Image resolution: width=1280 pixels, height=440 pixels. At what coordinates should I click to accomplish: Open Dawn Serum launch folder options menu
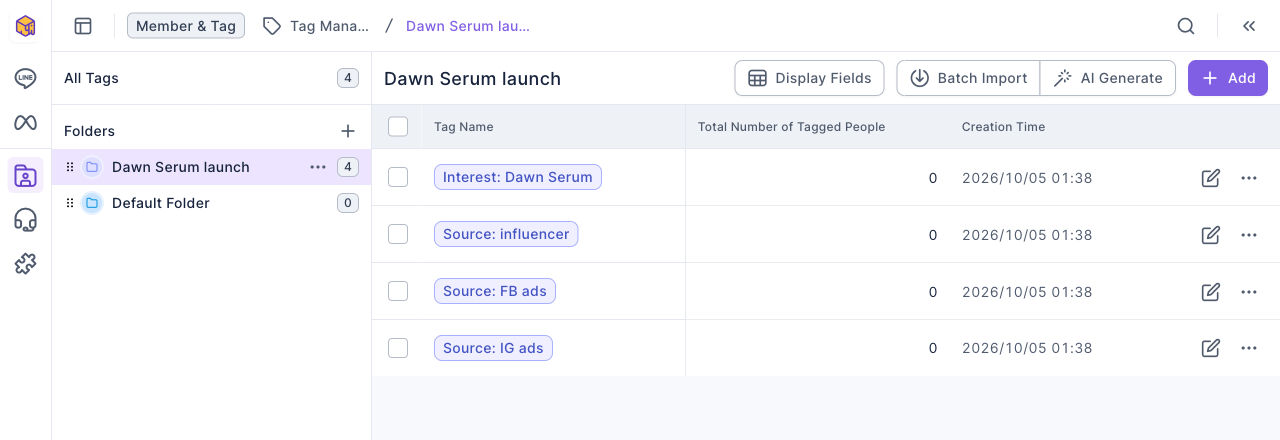click(x=318, y=167)
